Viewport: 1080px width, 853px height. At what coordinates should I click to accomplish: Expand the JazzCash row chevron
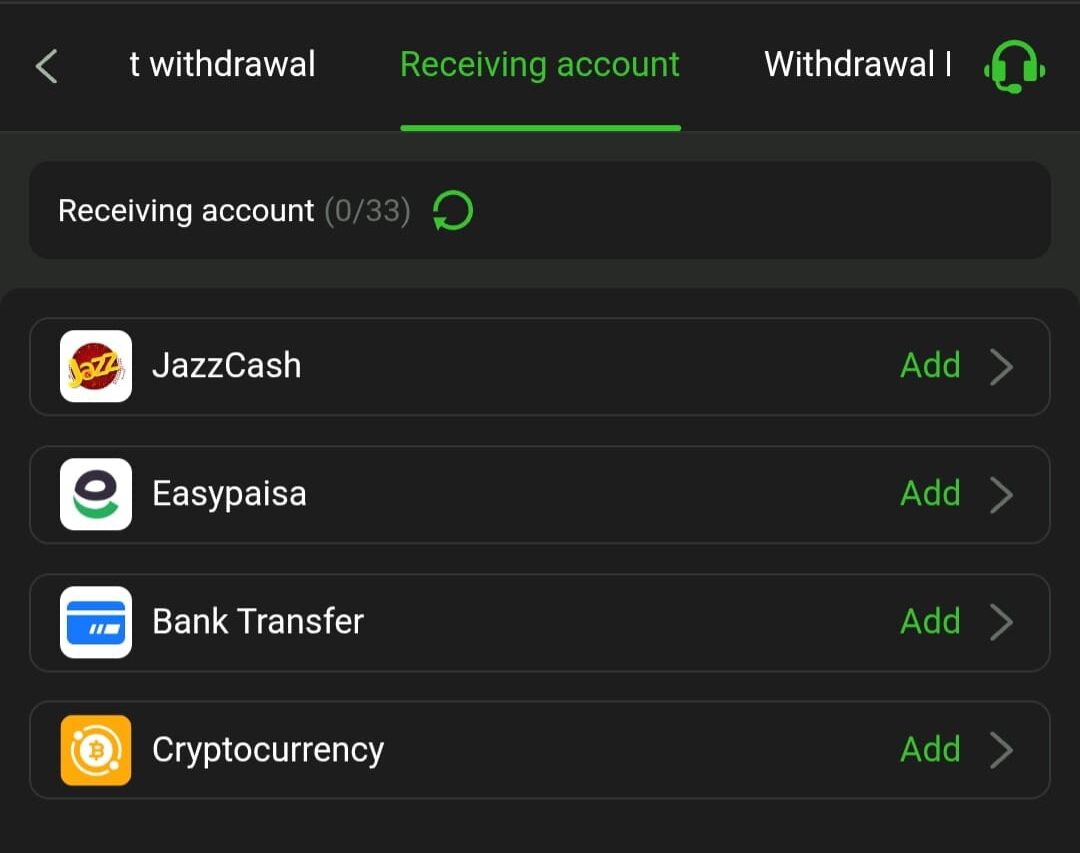(x=1003, y=366)
